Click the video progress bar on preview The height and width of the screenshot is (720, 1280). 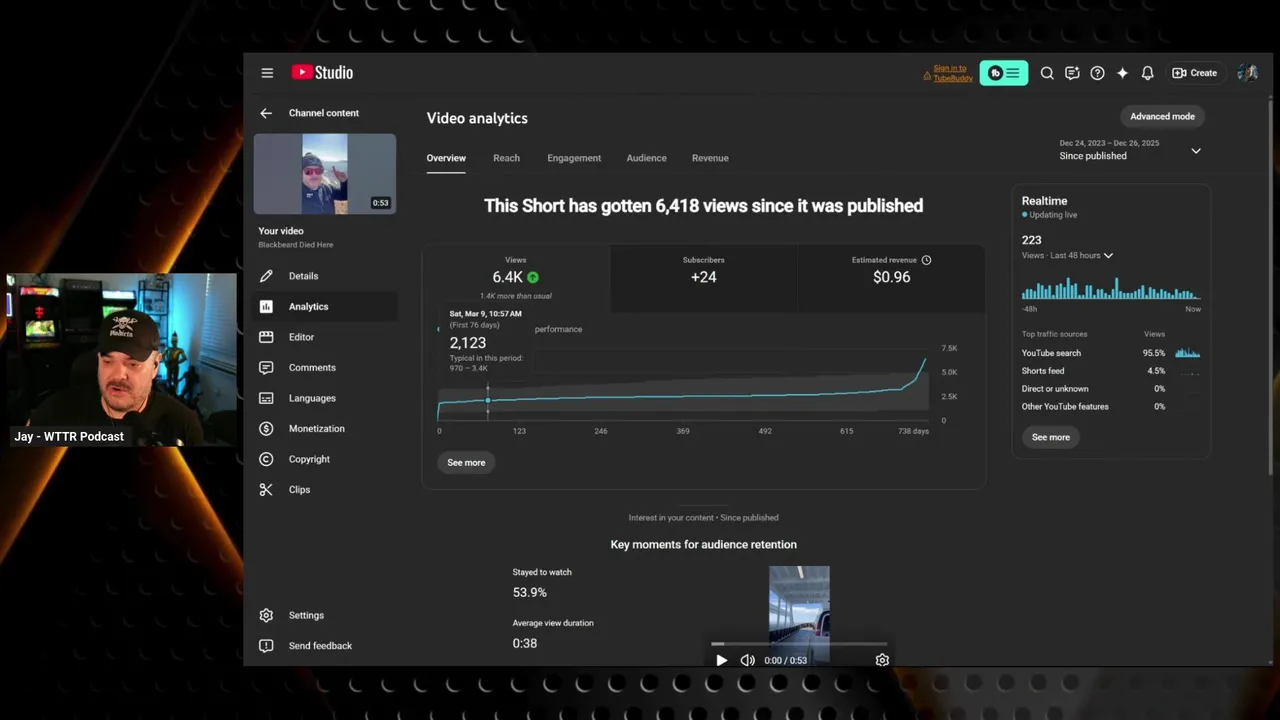[799, 645]
